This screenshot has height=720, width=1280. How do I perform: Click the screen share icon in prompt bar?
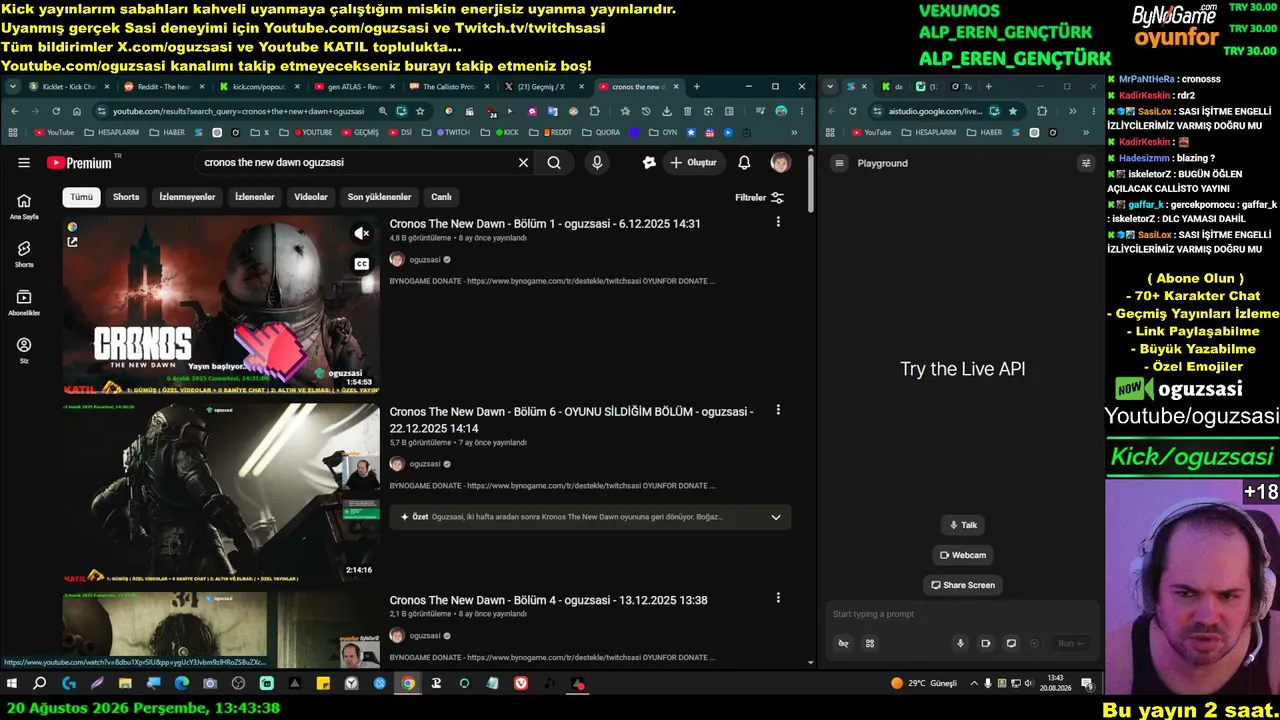coord(1011,643)
